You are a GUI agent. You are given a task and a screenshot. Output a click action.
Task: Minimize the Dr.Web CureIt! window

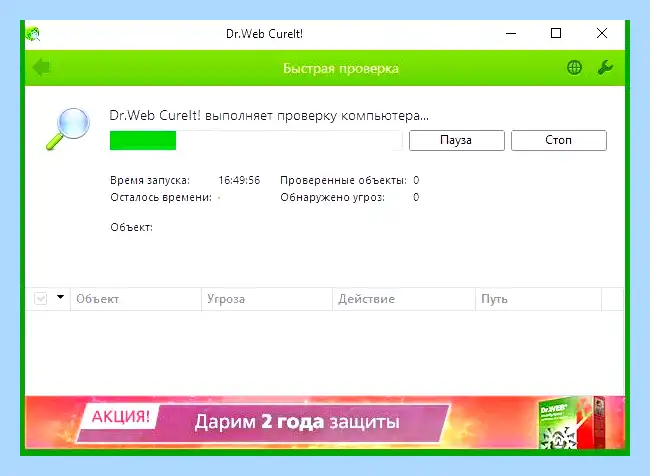coord(511,33)
